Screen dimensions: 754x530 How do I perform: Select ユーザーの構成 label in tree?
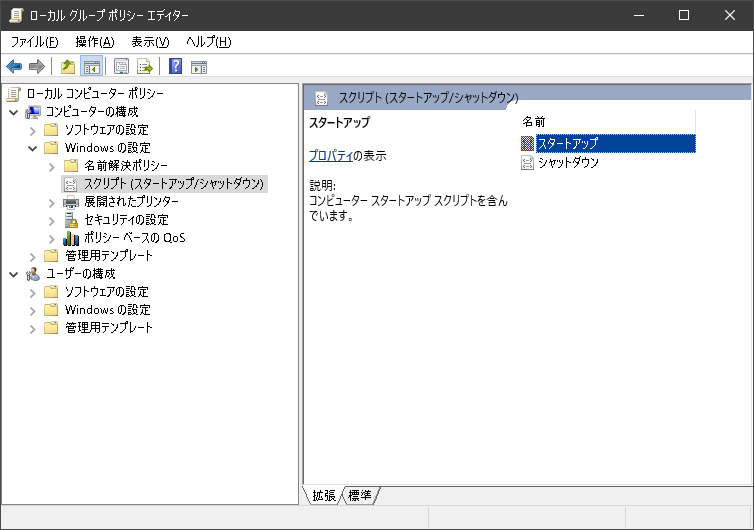(x=81, y=274)
